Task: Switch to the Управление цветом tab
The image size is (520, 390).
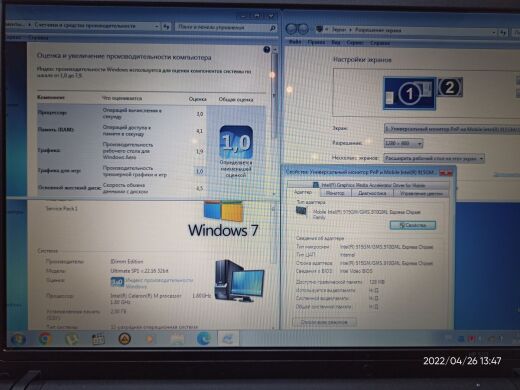Action: [421, 193]
